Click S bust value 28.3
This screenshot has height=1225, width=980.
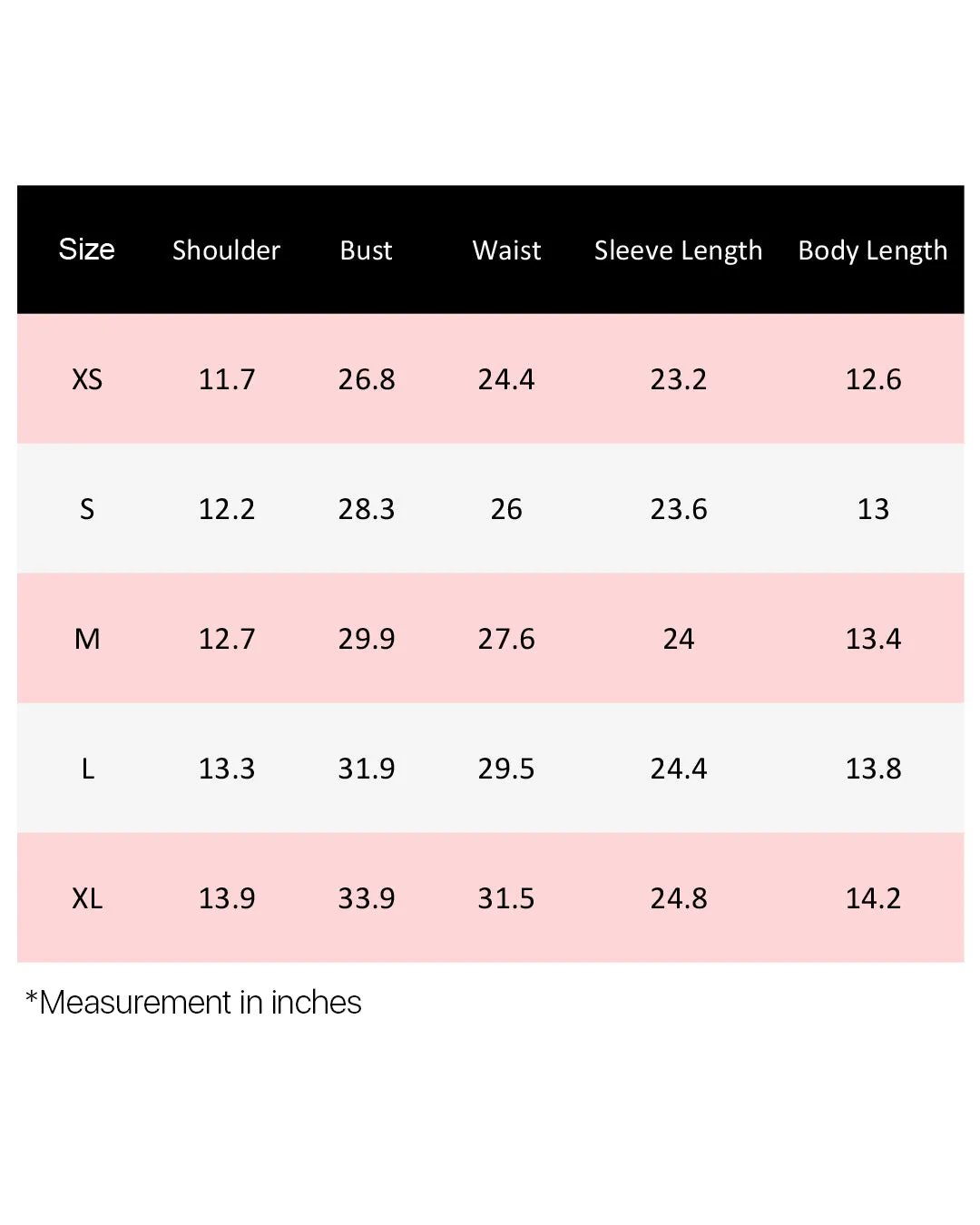pyautogui.click(x=367, y=509)
